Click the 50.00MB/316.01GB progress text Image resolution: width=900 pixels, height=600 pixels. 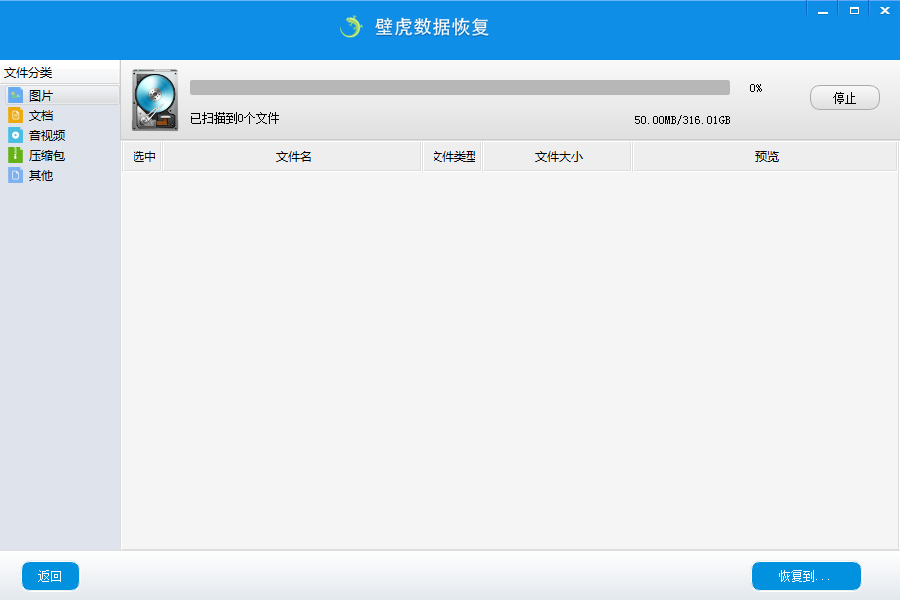682,120
